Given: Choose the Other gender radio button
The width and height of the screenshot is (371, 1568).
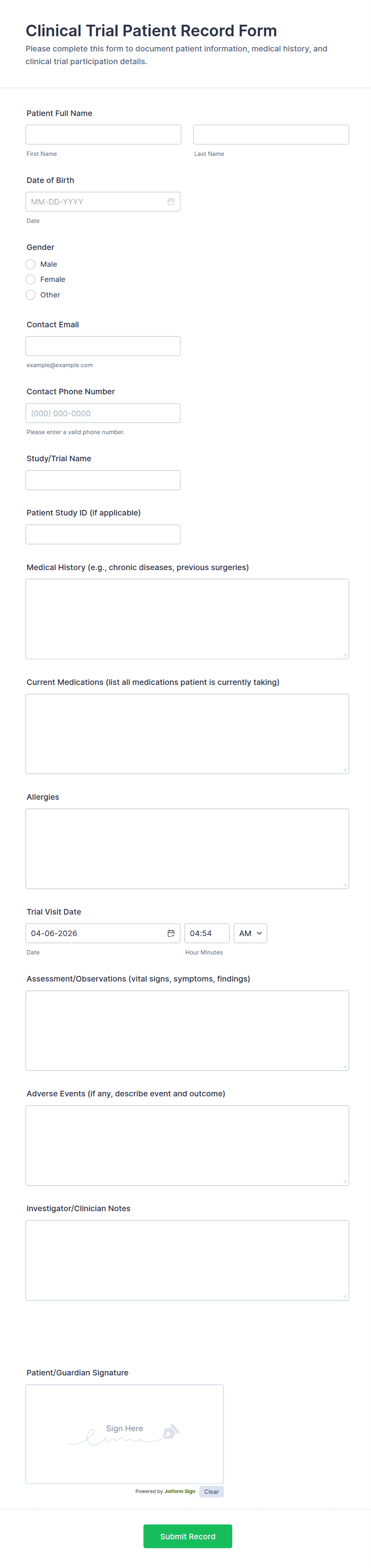Looking at the screenshot, I should pyautogui.click(x=31, y=295).
